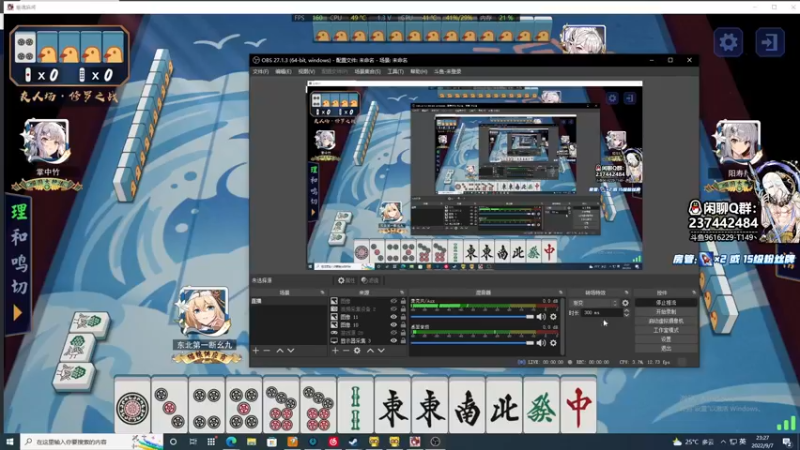Click Properties (属性) gear button above scenes

click(346, 280)
